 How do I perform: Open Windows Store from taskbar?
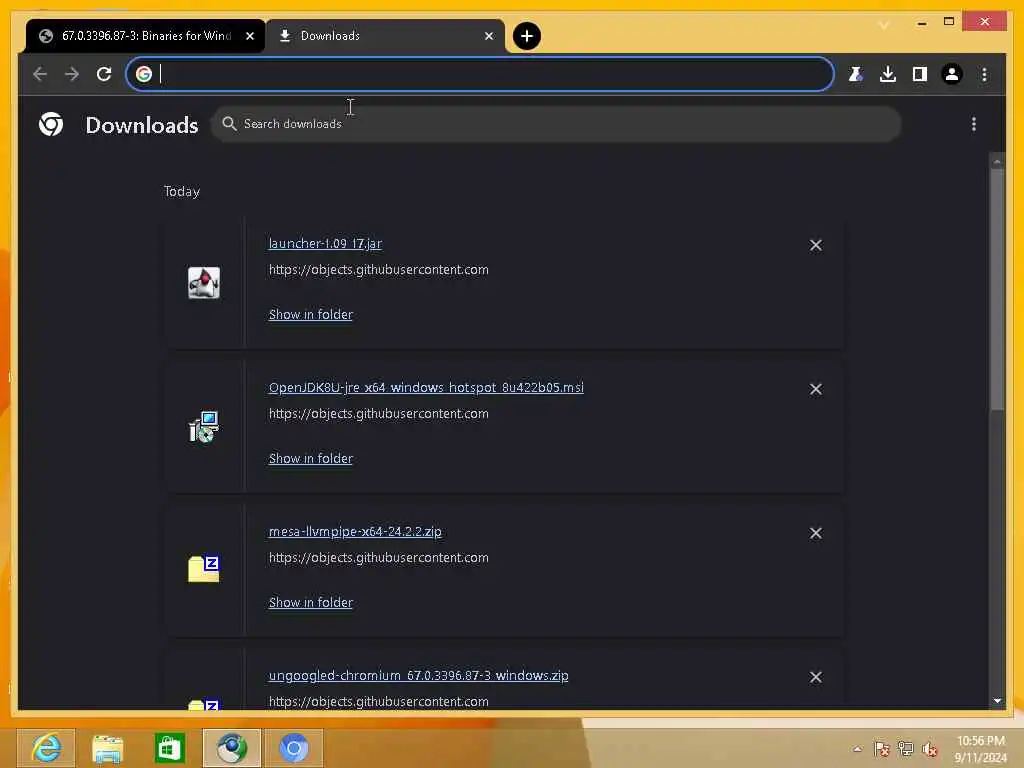click(170, 748)
